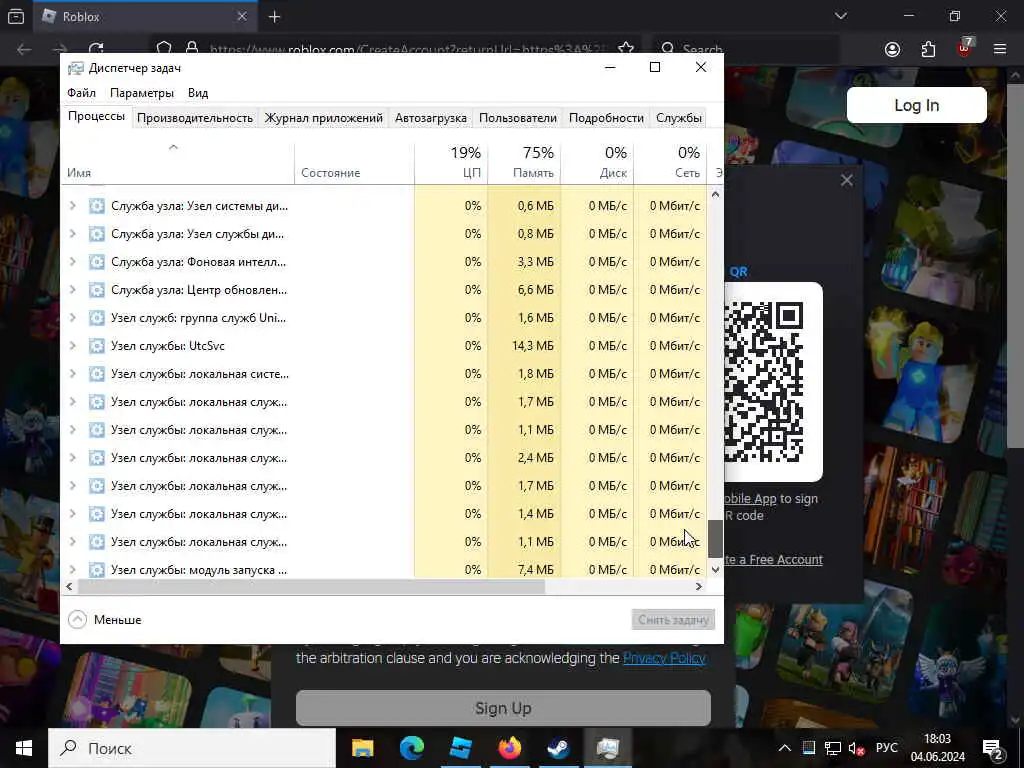The width and height of the screenshot is (1024, 768).
Task: Switch to Подробности tab
Action: pyautogui.click(x=606, y=118)
